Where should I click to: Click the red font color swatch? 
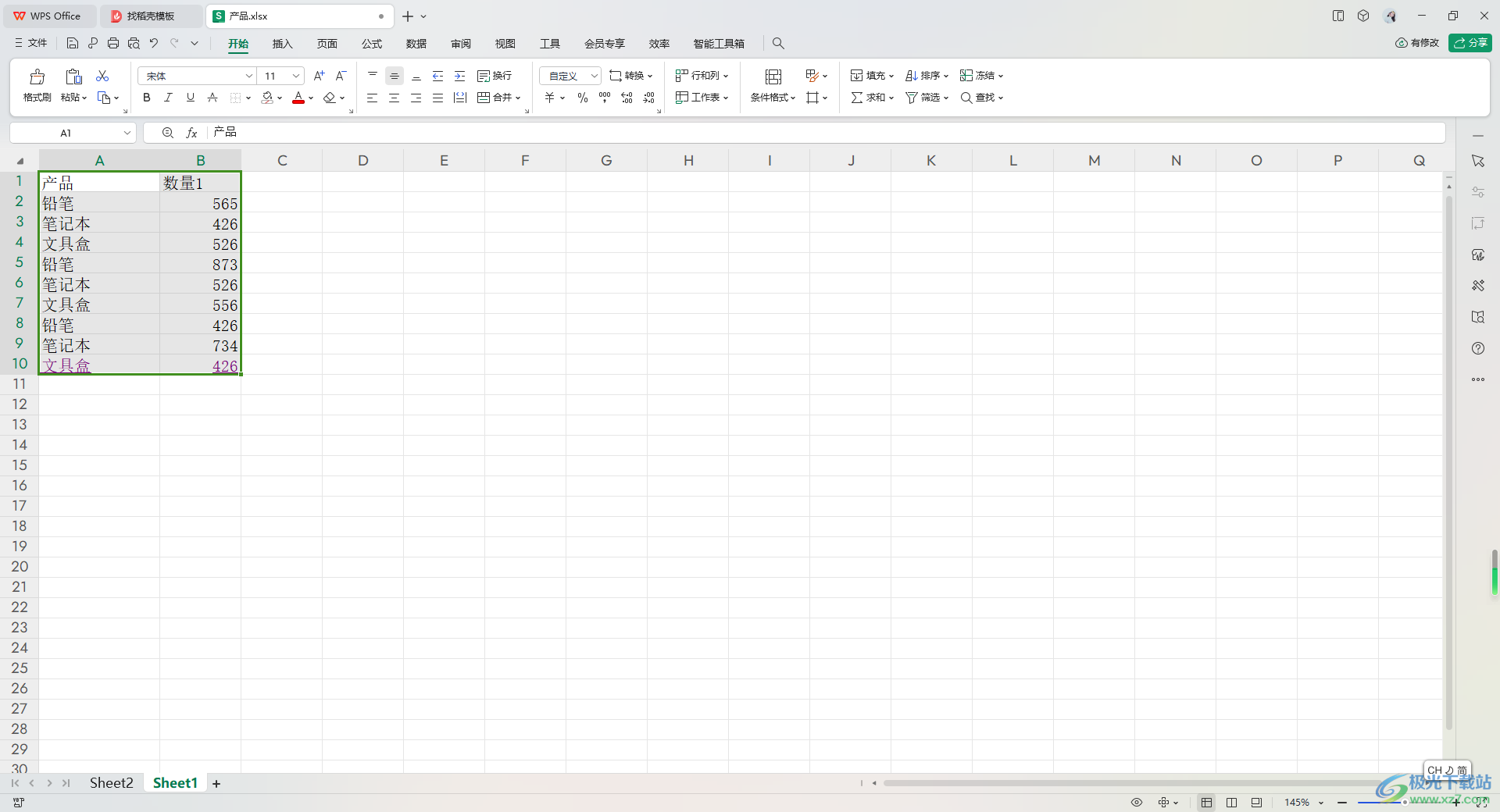[298, 98]
